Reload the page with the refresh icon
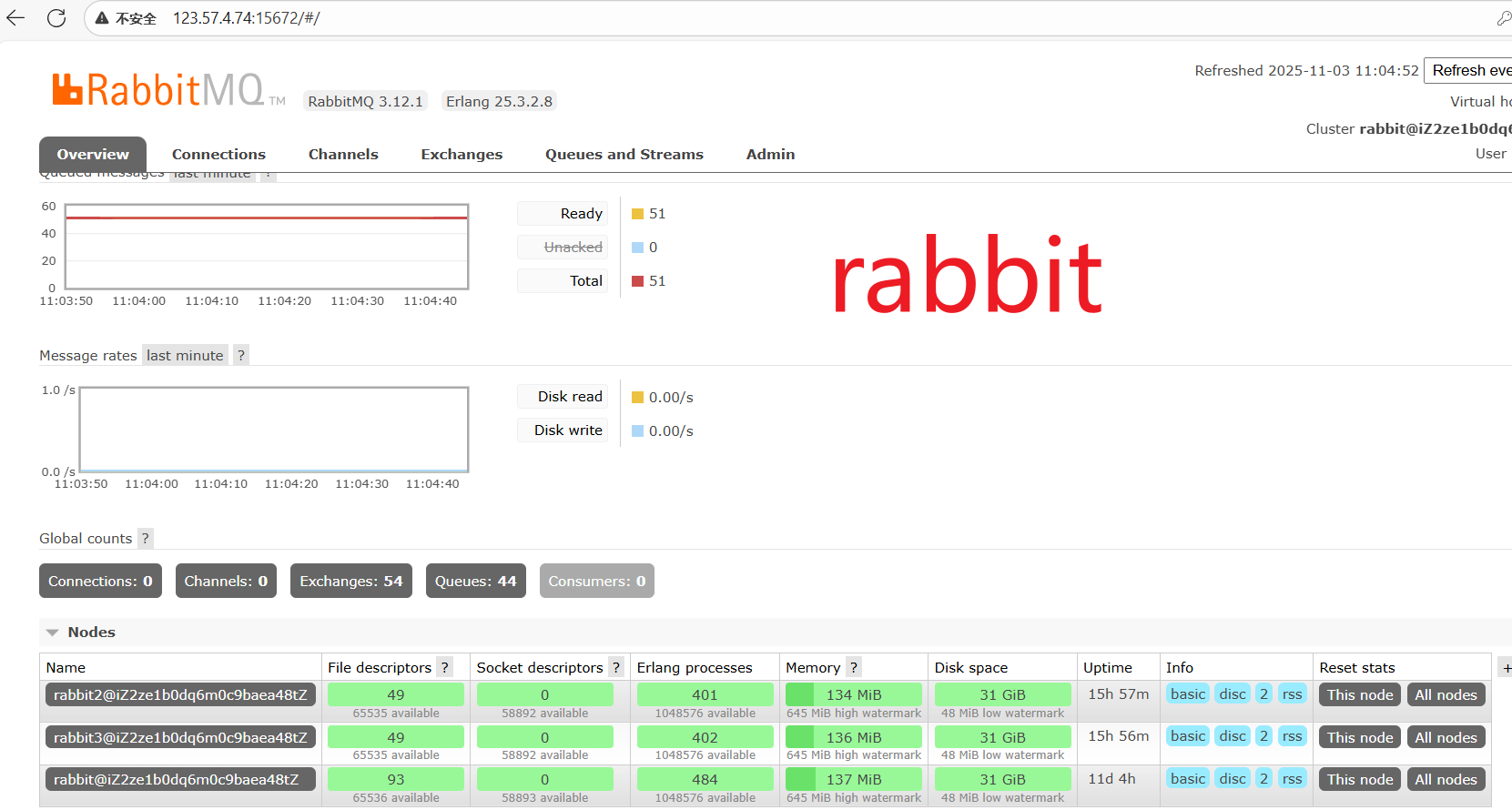This screenshot has height=810, width=1512. click(56, 18)
